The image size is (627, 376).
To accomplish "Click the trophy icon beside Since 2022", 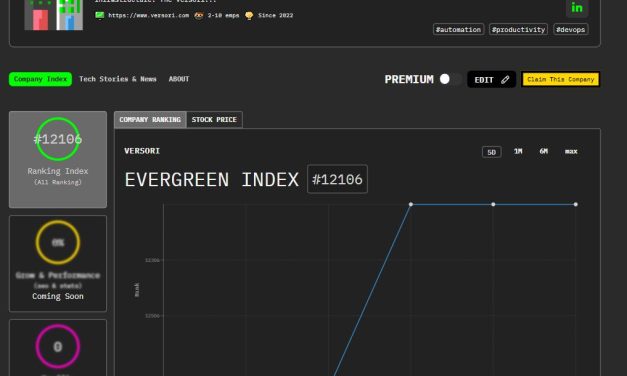I will click(249, 16).
